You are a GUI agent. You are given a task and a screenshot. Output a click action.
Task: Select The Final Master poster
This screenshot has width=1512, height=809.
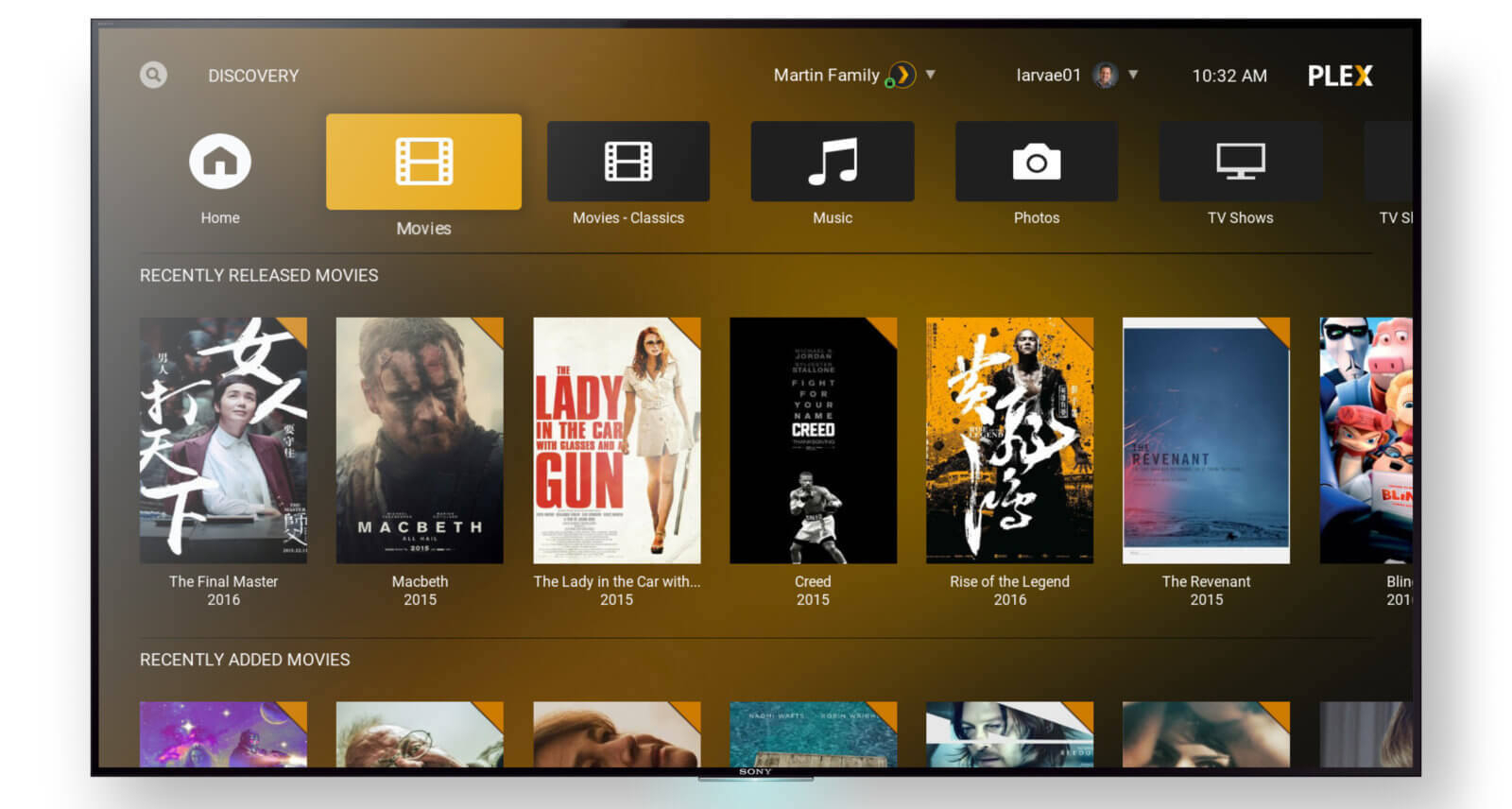(x=223, y=440)
